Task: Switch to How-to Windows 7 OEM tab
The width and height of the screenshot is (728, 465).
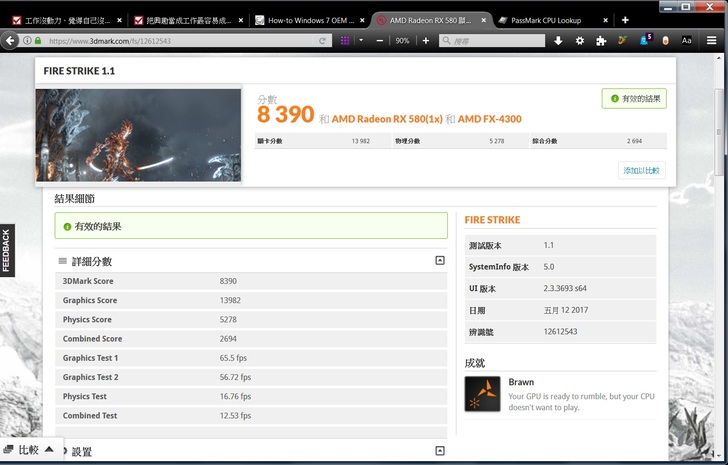Action: click(310, 20)
